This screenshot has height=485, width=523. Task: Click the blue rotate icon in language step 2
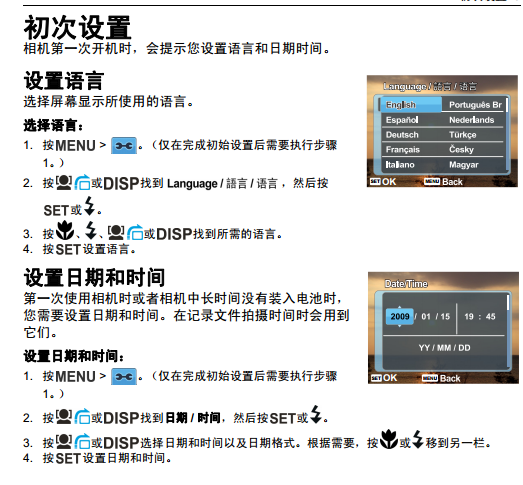pyautogui.click(x=82, y=182)
